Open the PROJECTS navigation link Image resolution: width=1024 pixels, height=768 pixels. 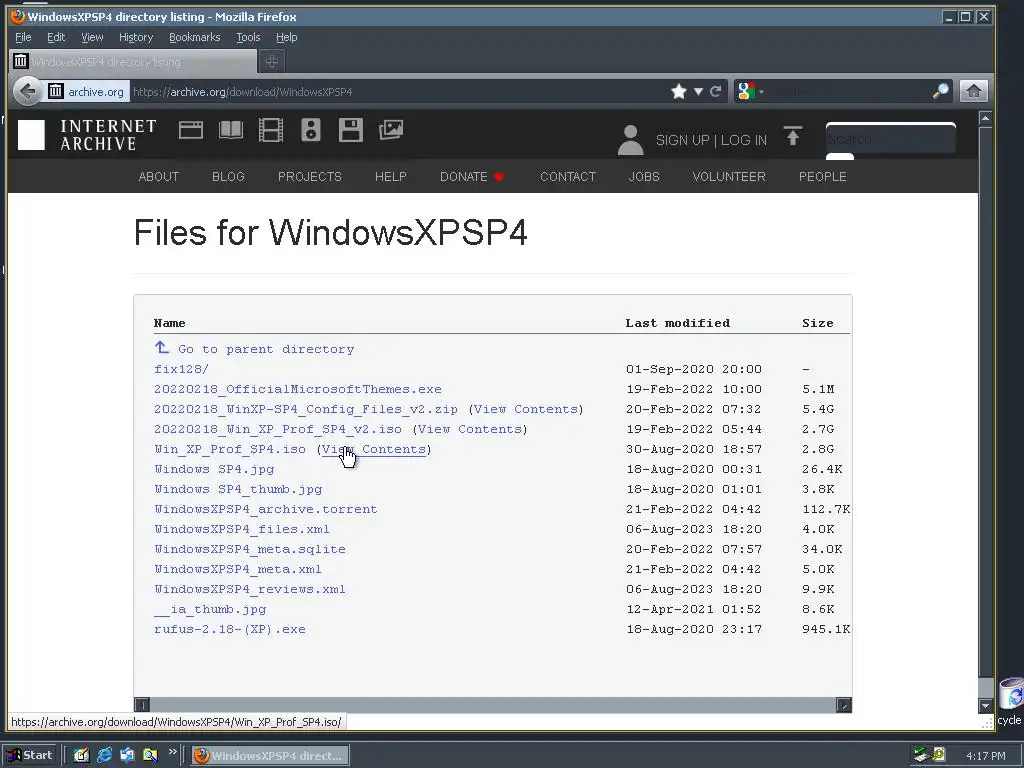(x=310, y=176)
